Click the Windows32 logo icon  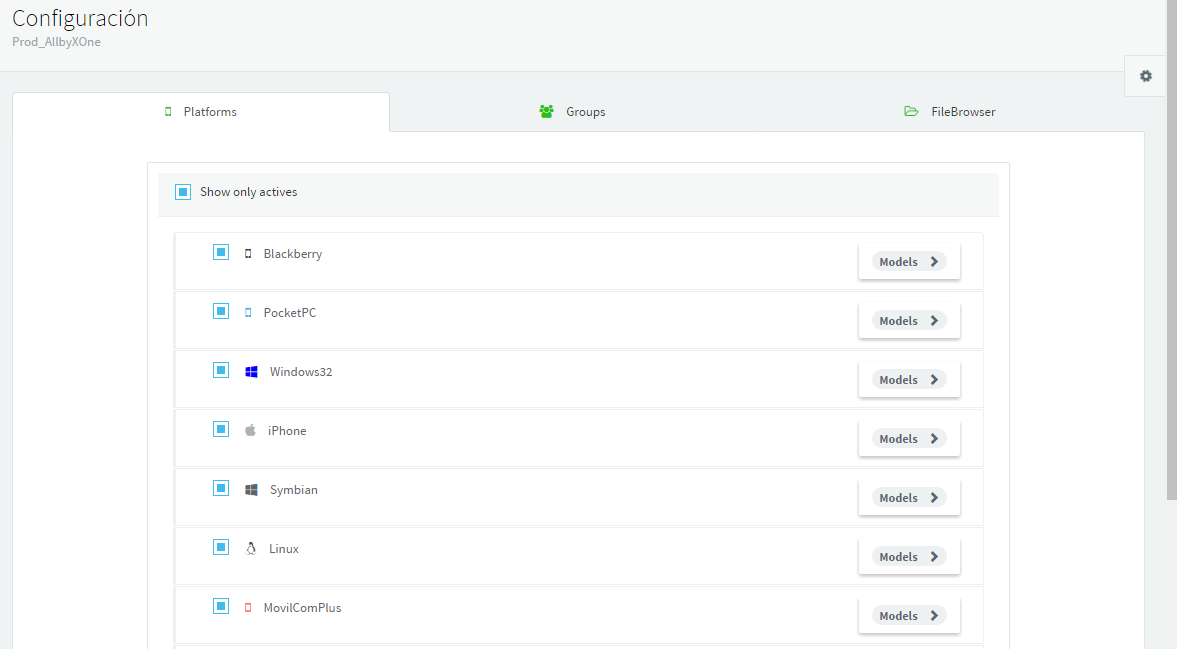251,371
